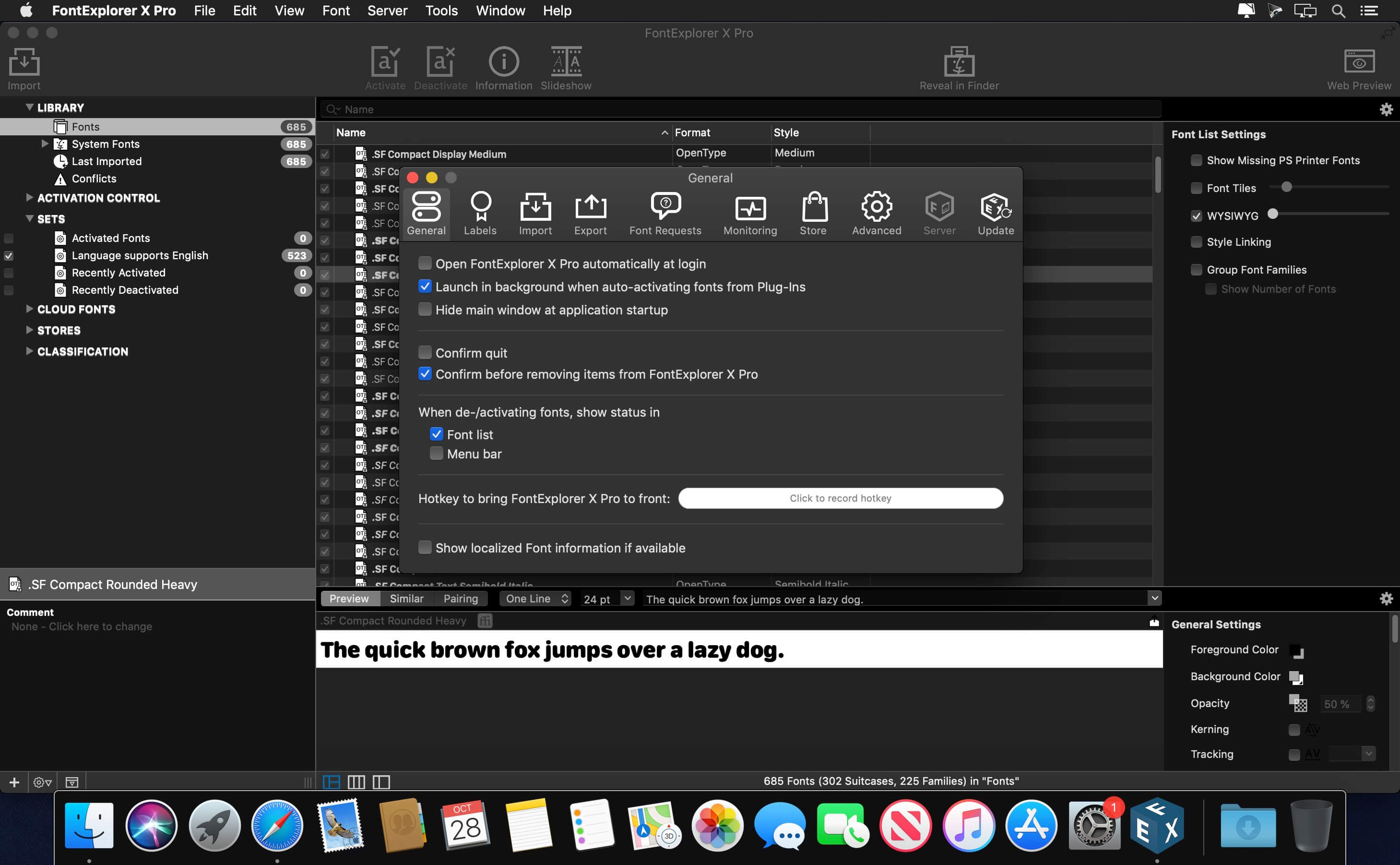Open the font list settings gear icon
The width and height of the screenshot is (1400, 865).
point(1386,109)
